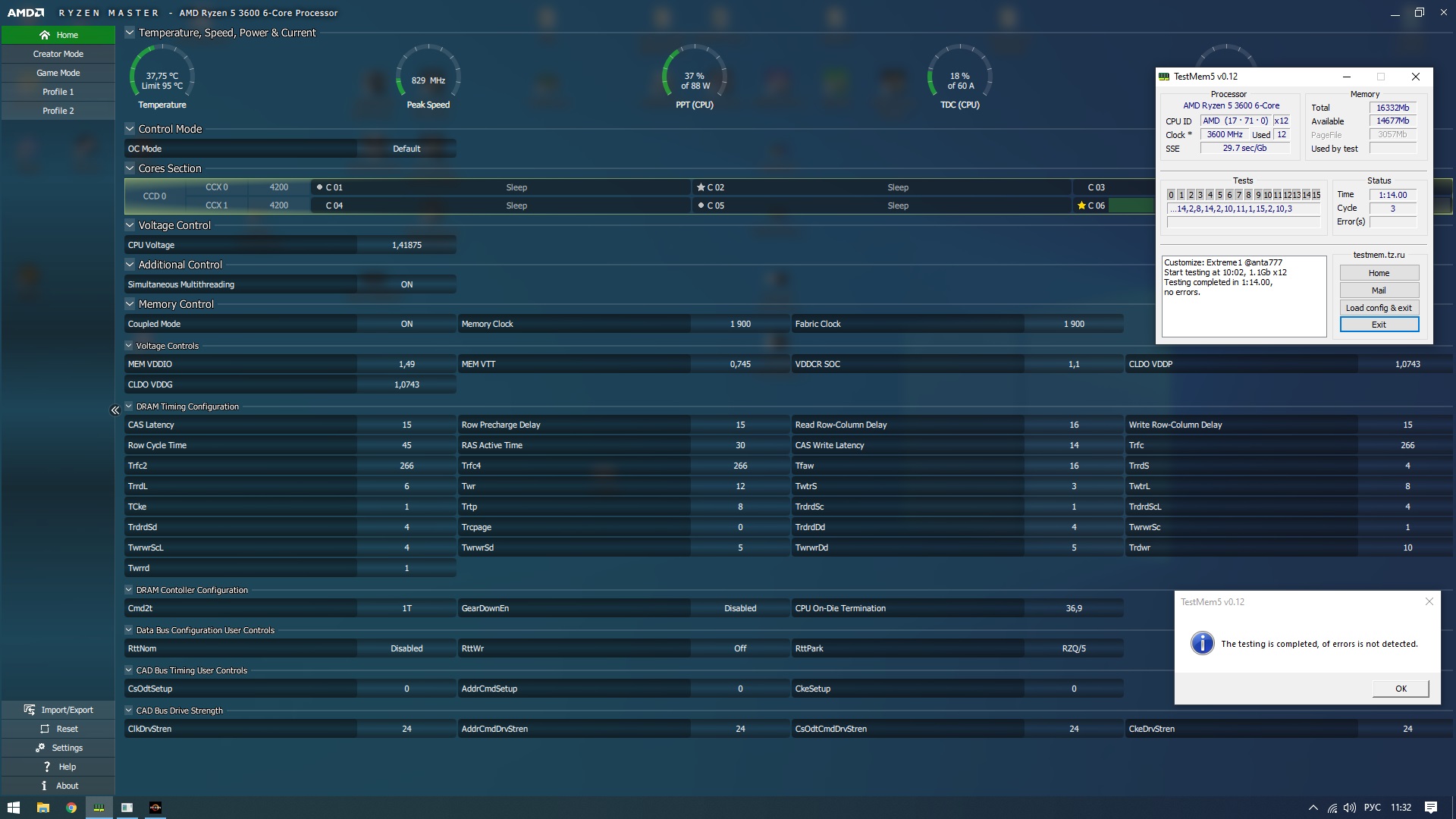Click the Reset icon in sidebar
This screenshot has width=1456, height=819.
[x=45, y=729]
